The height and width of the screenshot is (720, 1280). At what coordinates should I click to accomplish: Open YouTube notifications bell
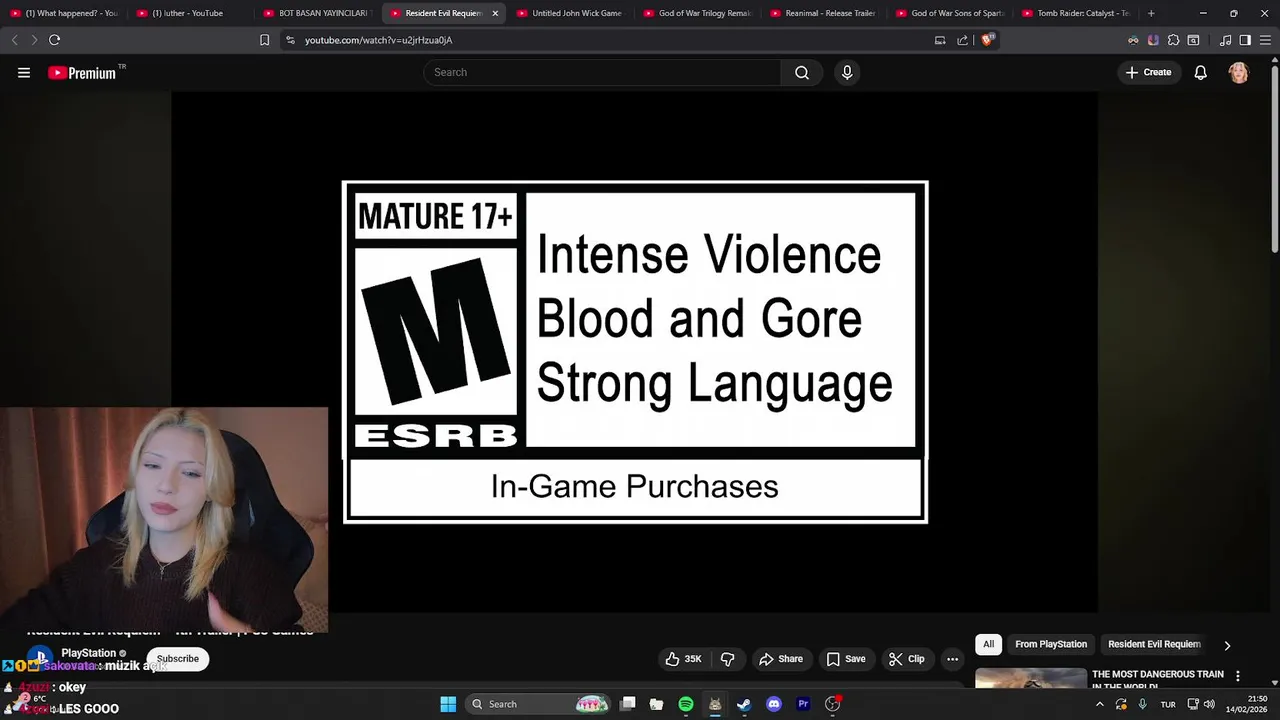(x=1200, y=72)
